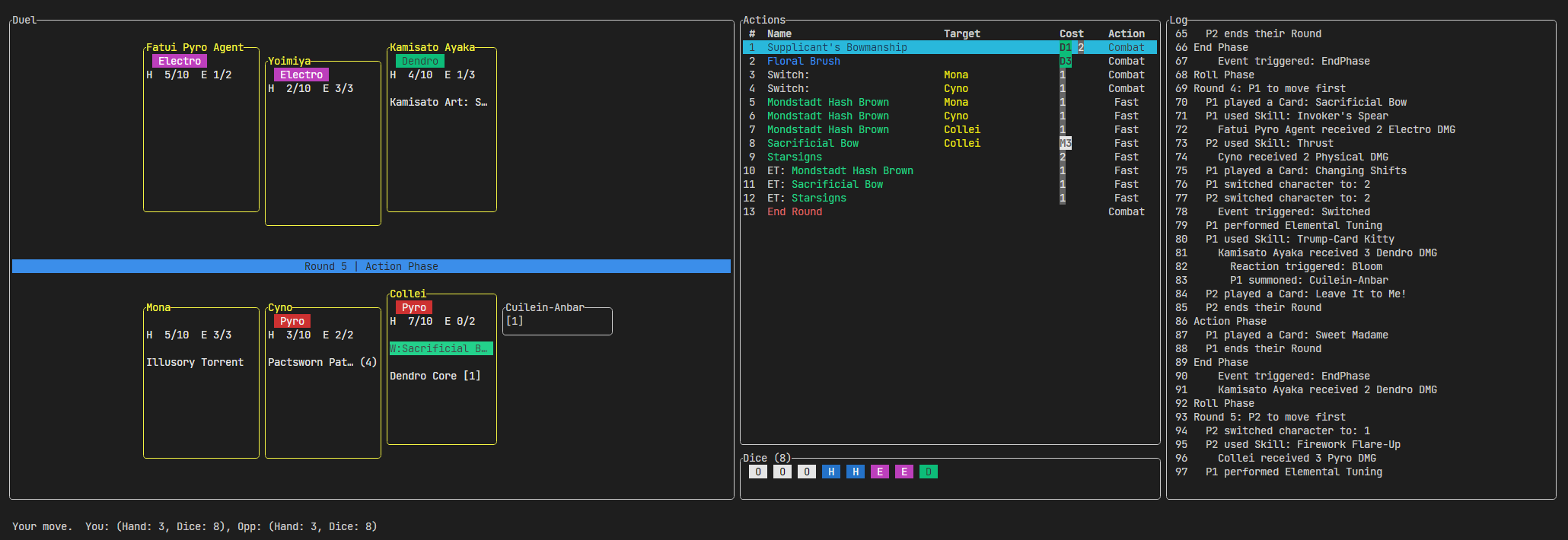Click the Dice (8) panel title
This screenshot has width=1568, height=540.
(x=767, y=458)
